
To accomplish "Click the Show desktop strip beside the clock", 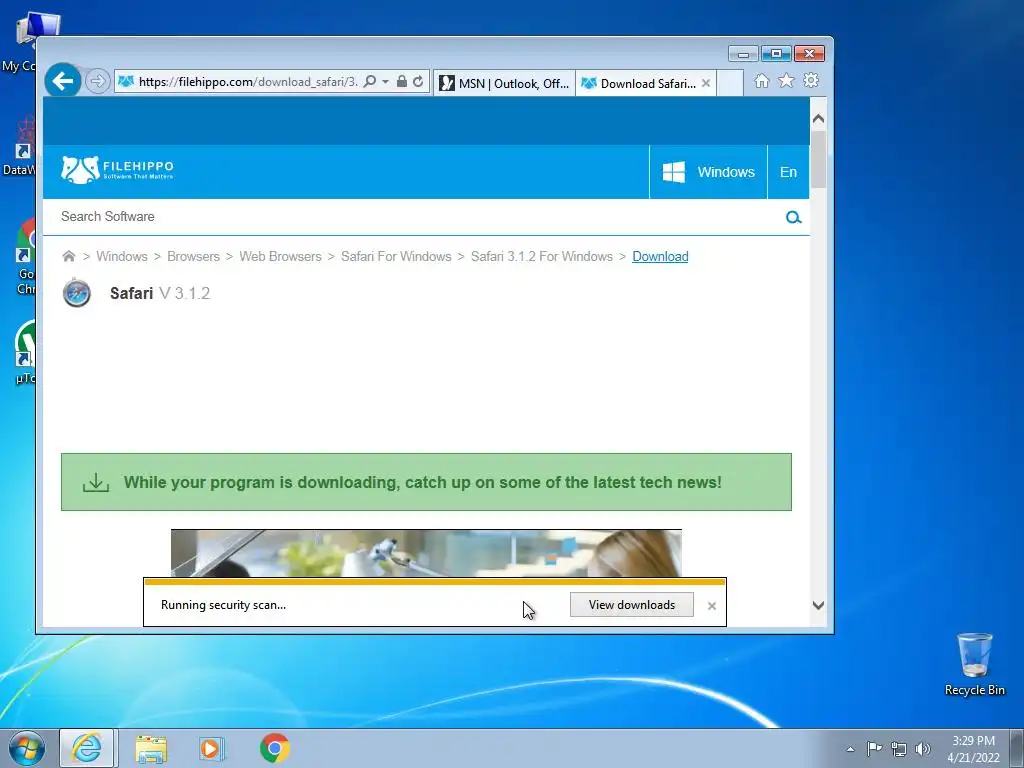I will (1017, 748).
